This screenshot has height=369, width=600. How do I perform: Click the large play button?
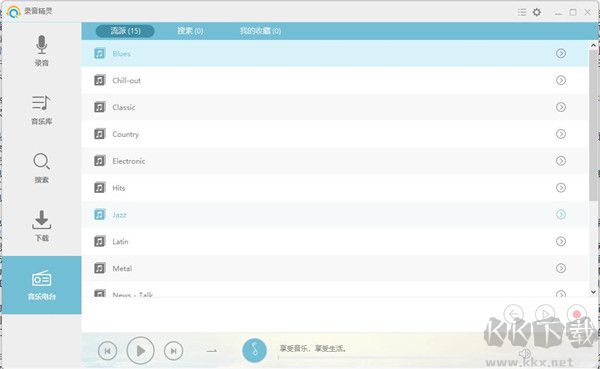pyautogui.click(x=140, y=350)
